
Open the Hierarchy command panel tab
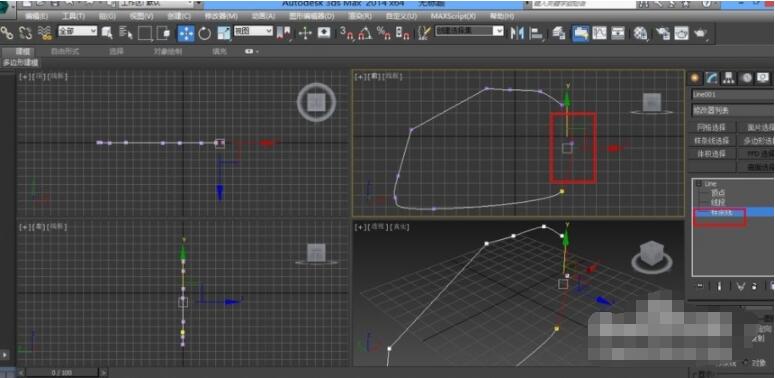point(729,78)
